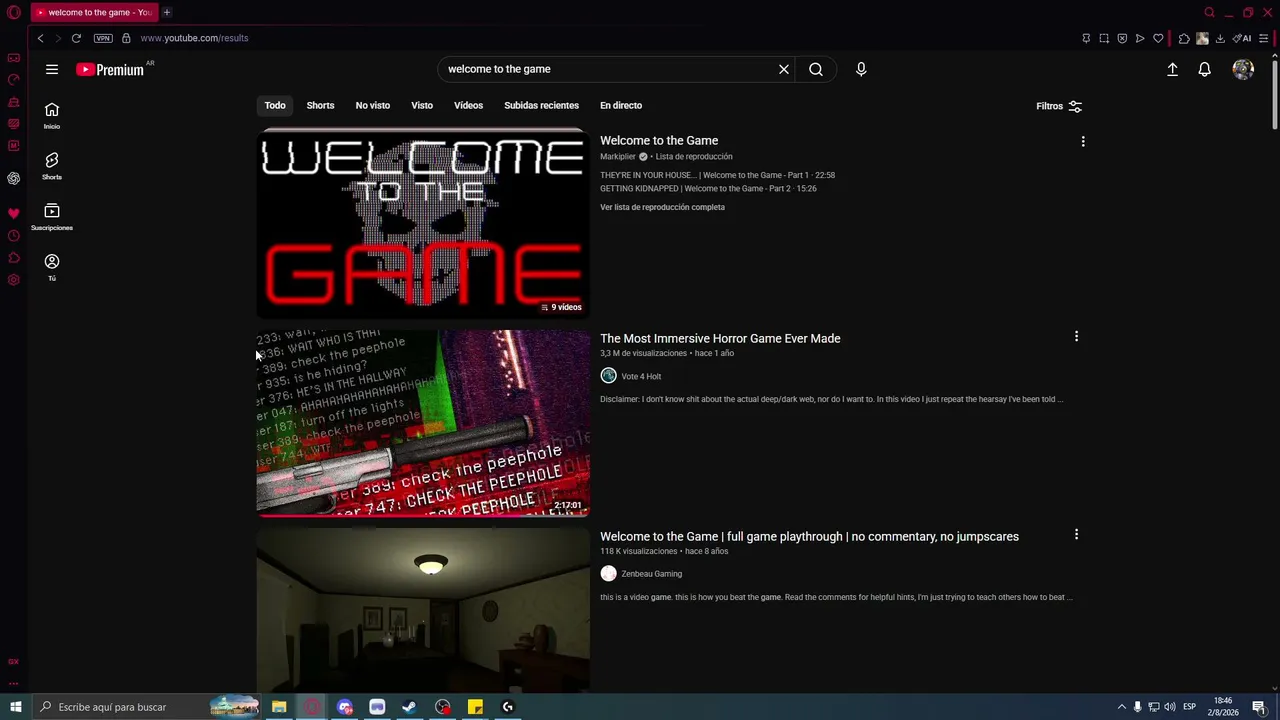
Task: Open a new tab with the plus button
Action: 167,12
